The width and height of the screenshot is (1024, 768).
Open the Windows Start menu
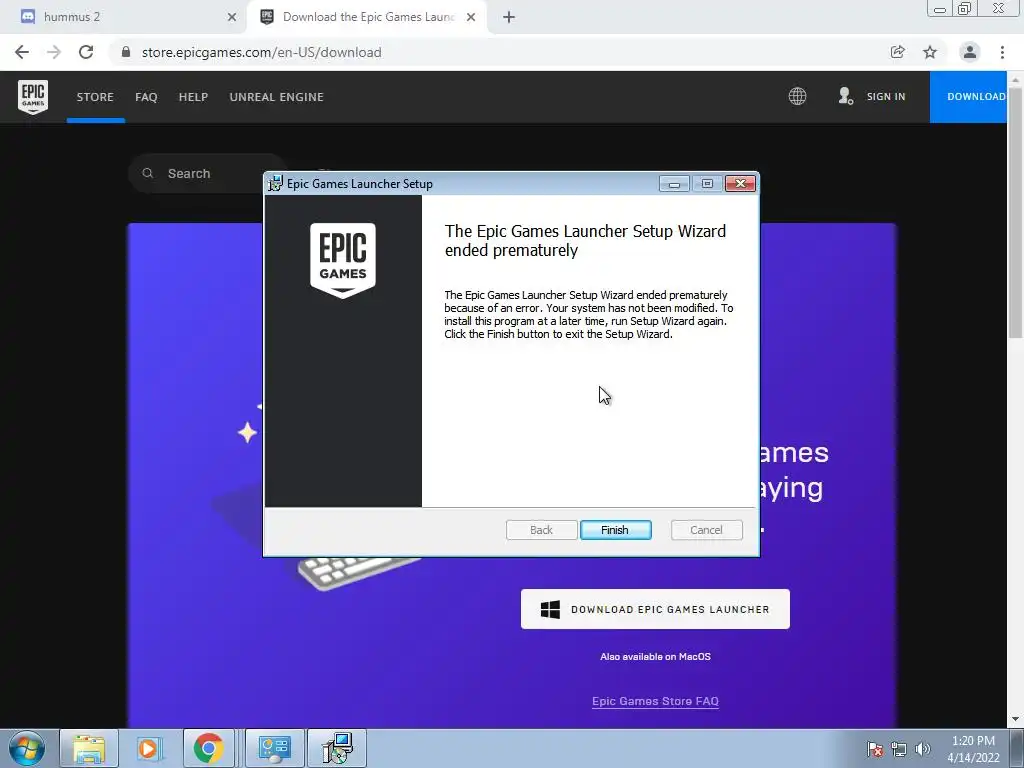(27, 748)
